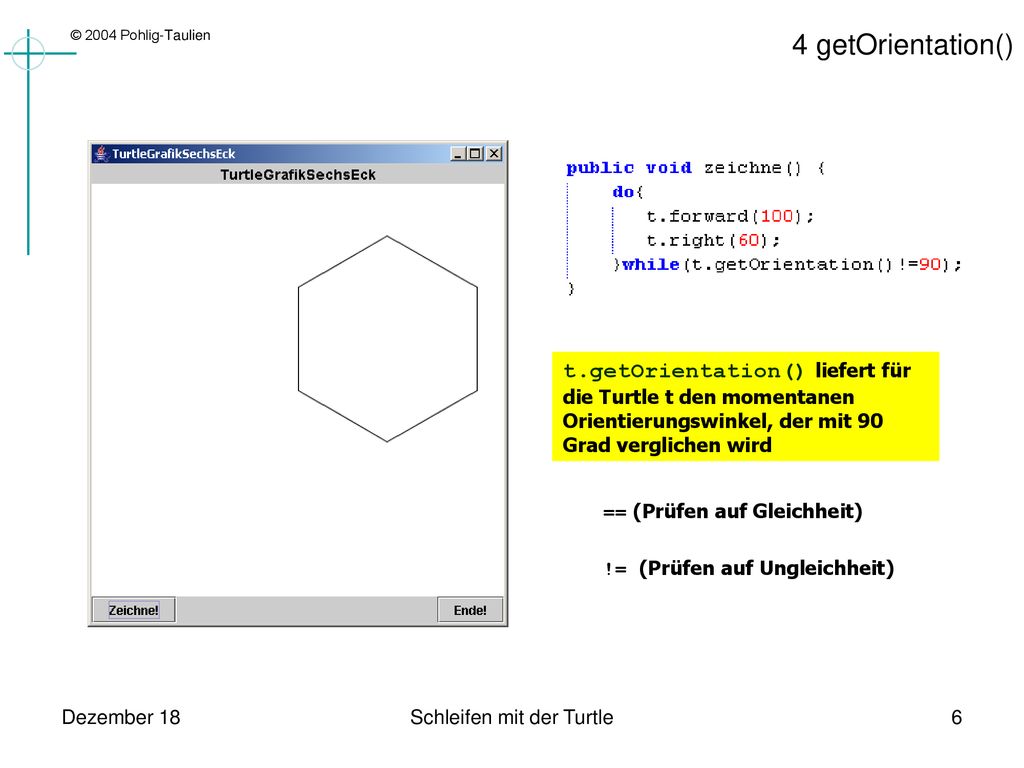Click the 'do{' keyword in code
This screenshot has height=768, width=1024.
pos(628,192)
